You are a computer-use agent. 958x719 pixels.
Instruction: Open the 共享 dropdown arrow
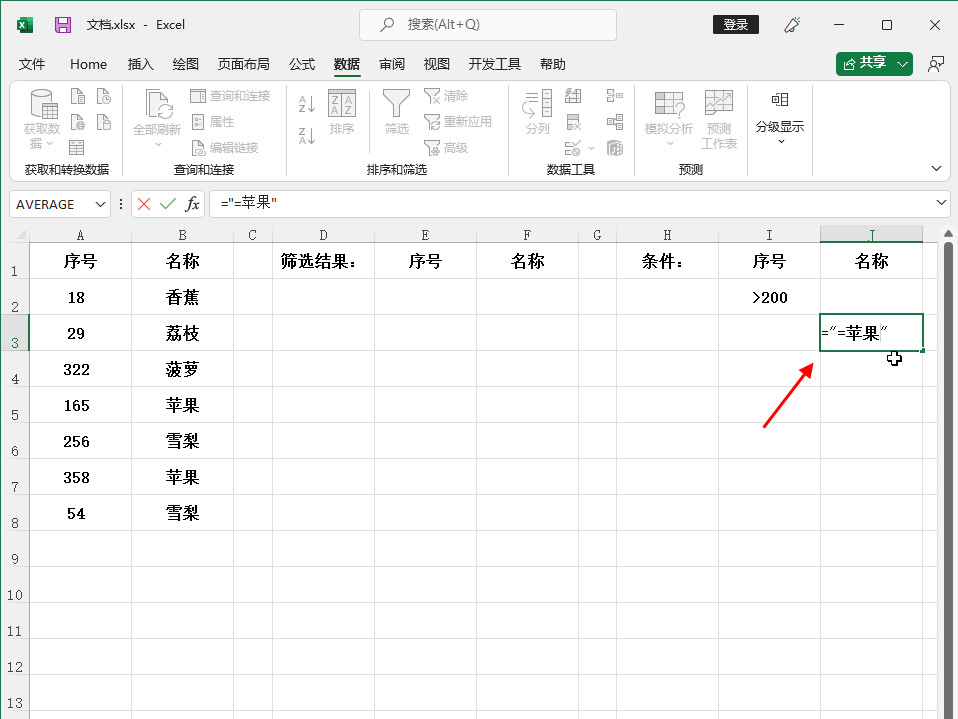[902, 64]
